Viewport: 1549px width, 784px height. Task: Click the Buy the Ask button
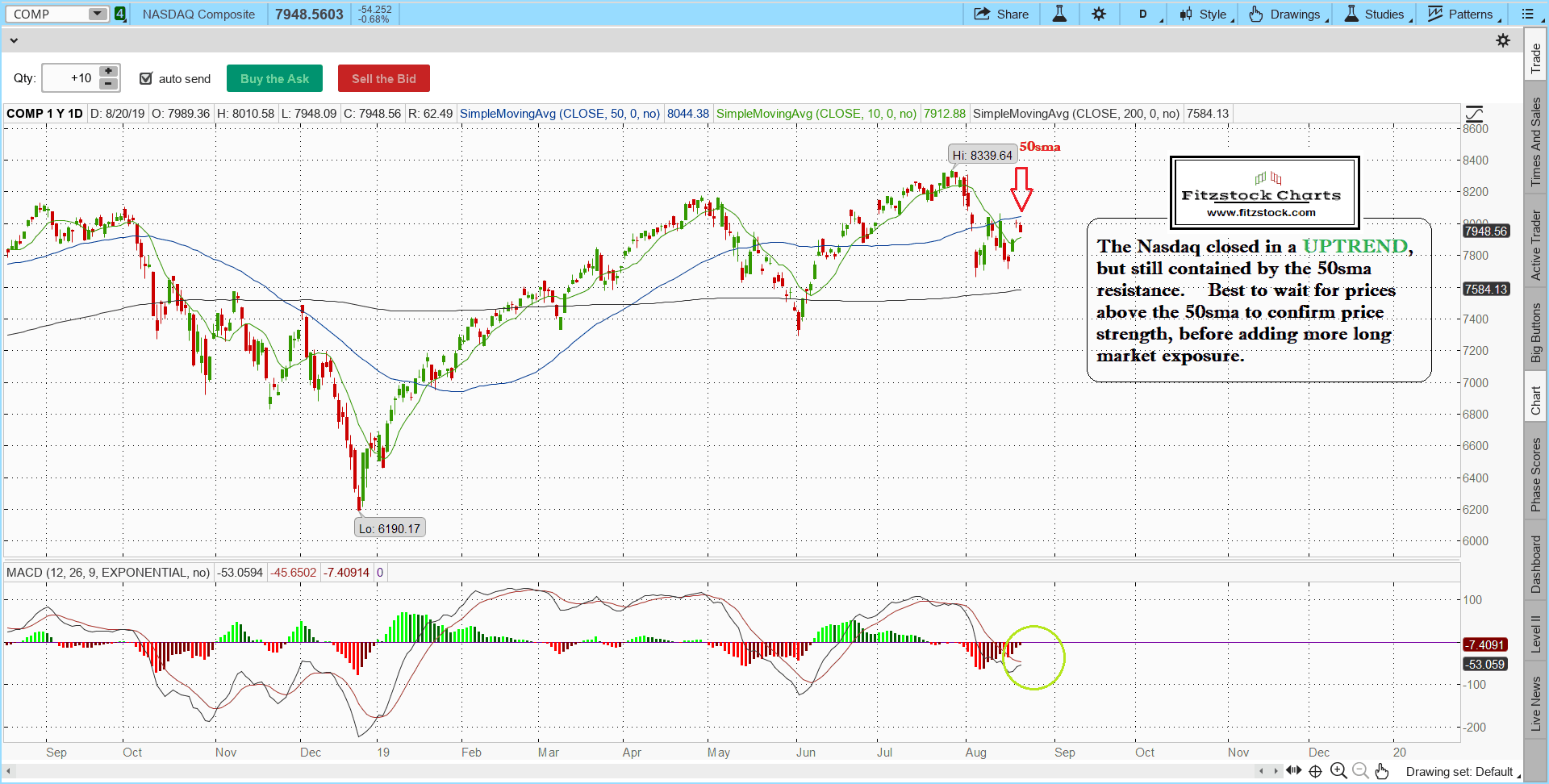tap(274, 78)
